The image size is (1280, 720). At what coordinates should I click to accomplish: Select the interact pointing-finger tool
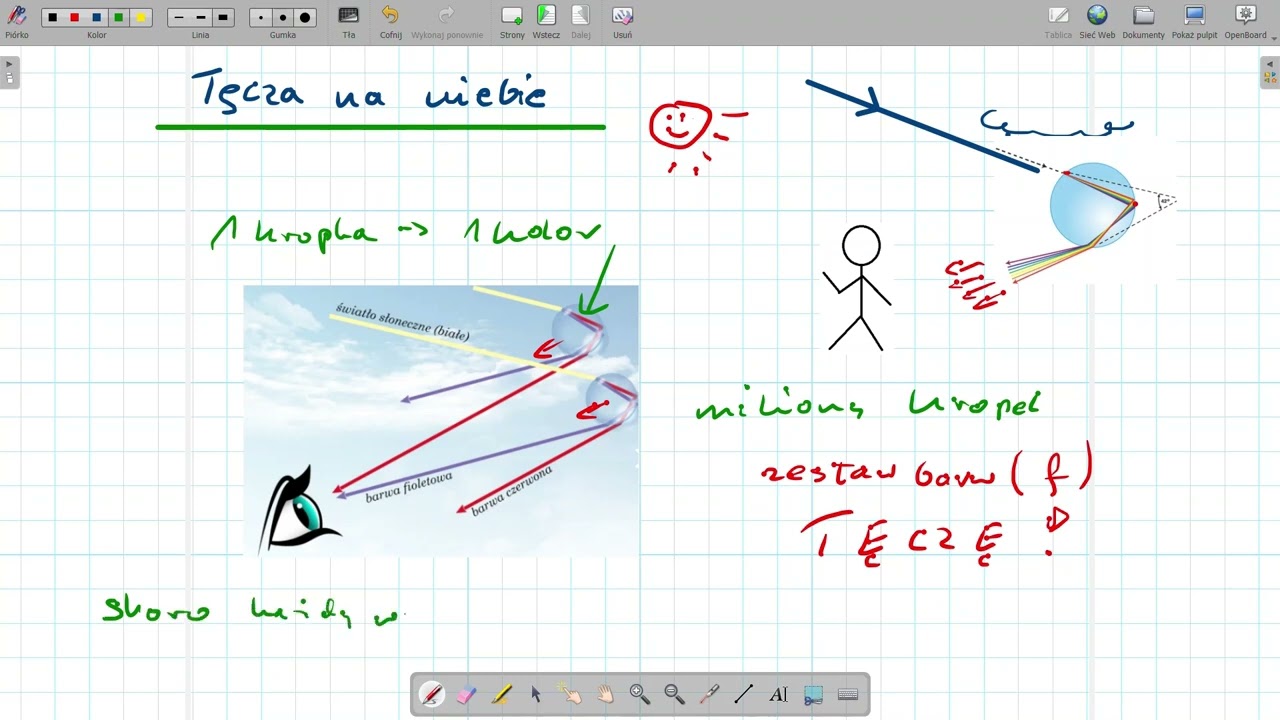pyautogui.click(x=571, y=694)
